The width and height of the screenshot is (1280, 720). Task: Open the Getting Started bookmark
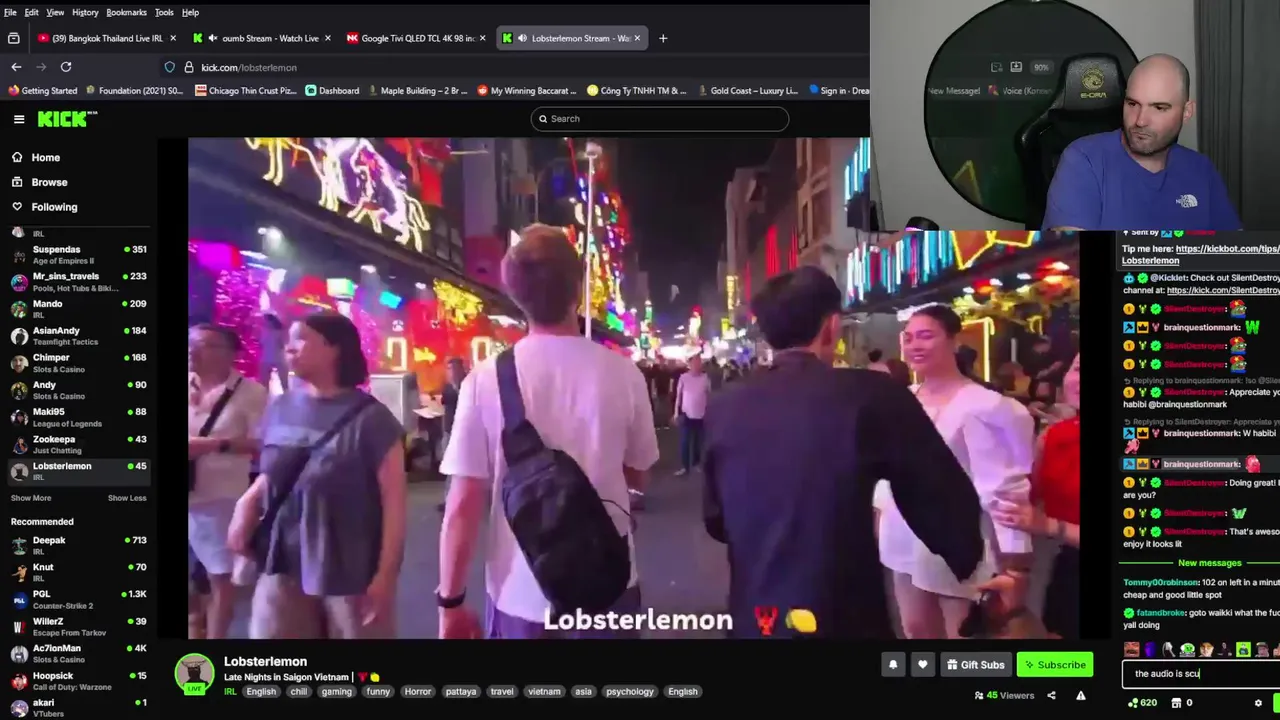click(41, 90)
